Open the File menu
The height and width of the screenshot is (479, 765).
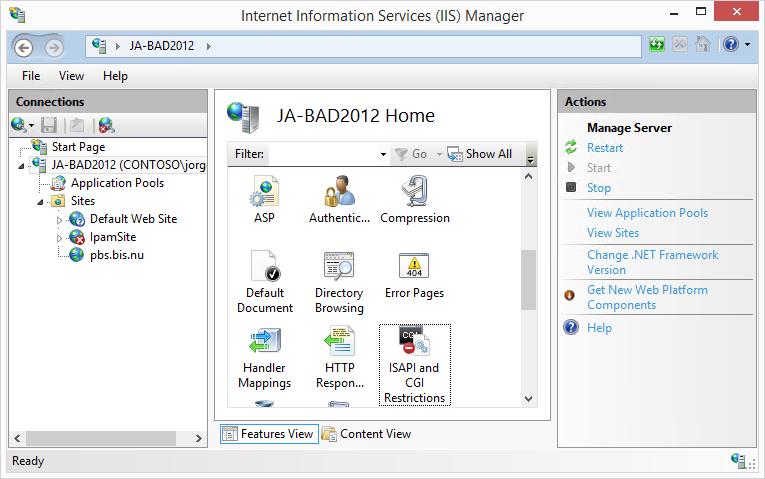[31, 76]
